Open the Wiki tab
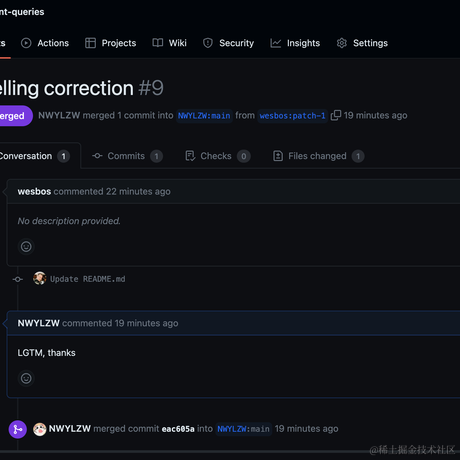 pyautogui.click(x=169, y=43)
